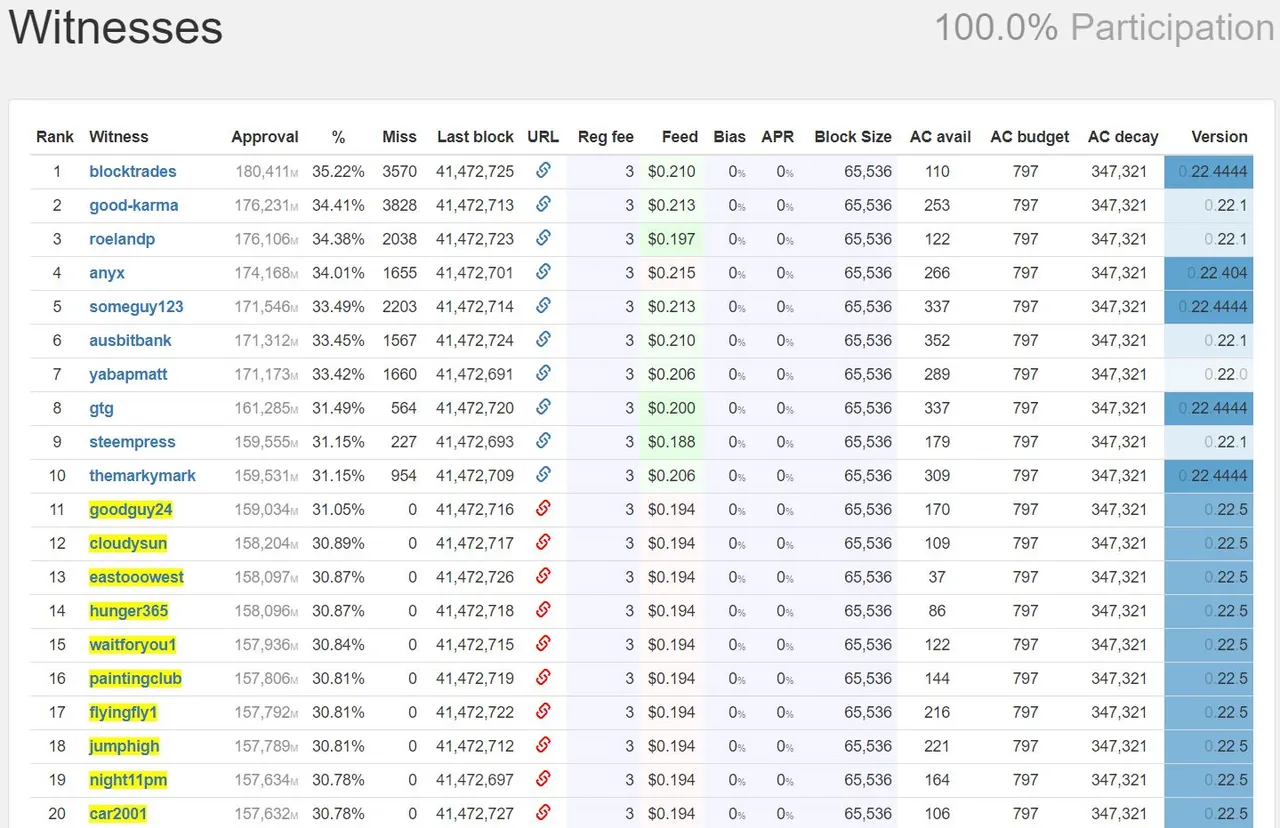Select highlighted witness eastooowest
Screen dimensions: 1280x828
click(136, 577)
